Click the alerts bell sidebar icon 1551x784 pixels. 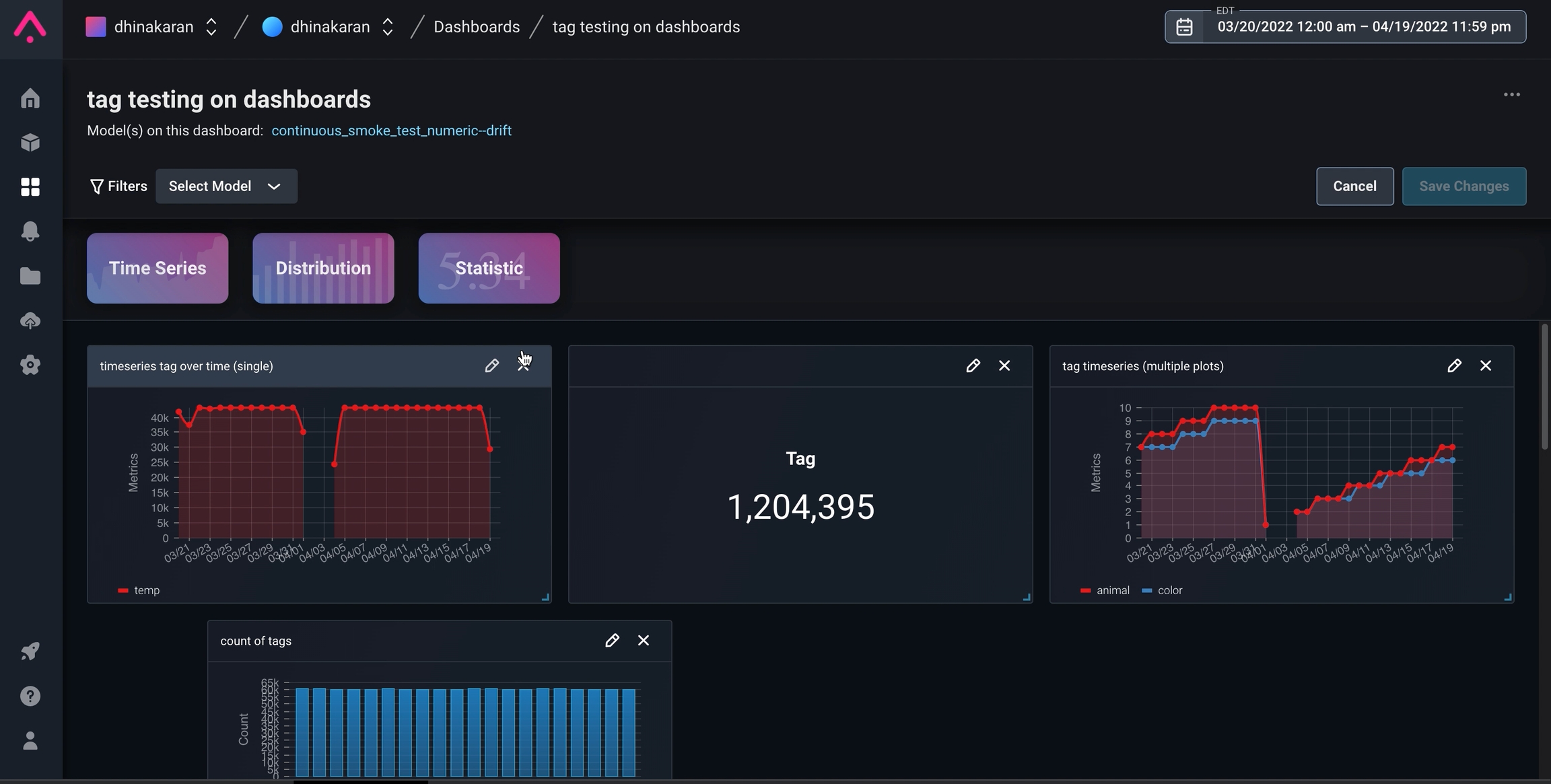click(30, 231)
